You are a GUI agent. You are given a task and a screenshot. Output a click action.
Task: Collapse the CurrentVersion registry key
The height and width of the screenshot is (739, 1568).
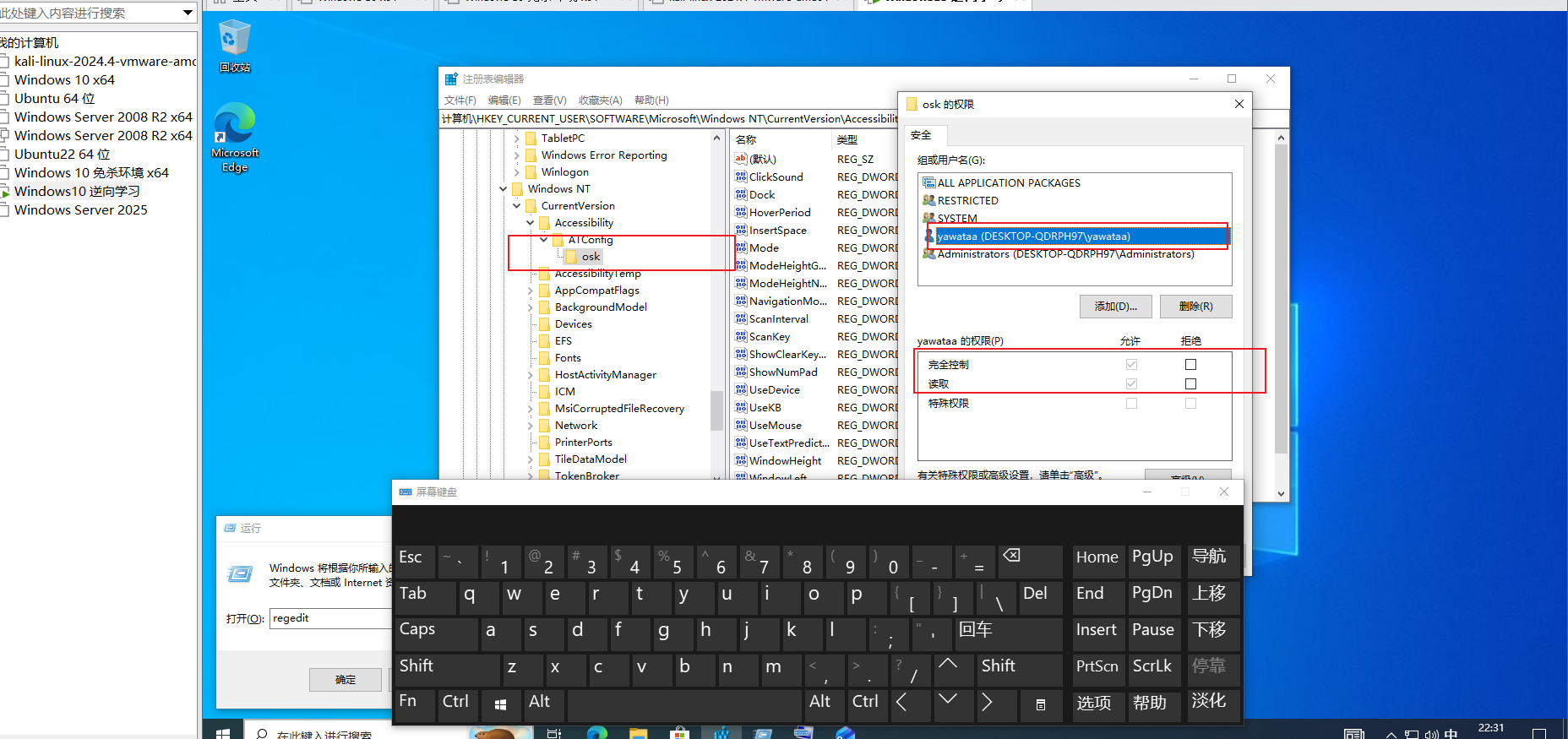[517, 206]
